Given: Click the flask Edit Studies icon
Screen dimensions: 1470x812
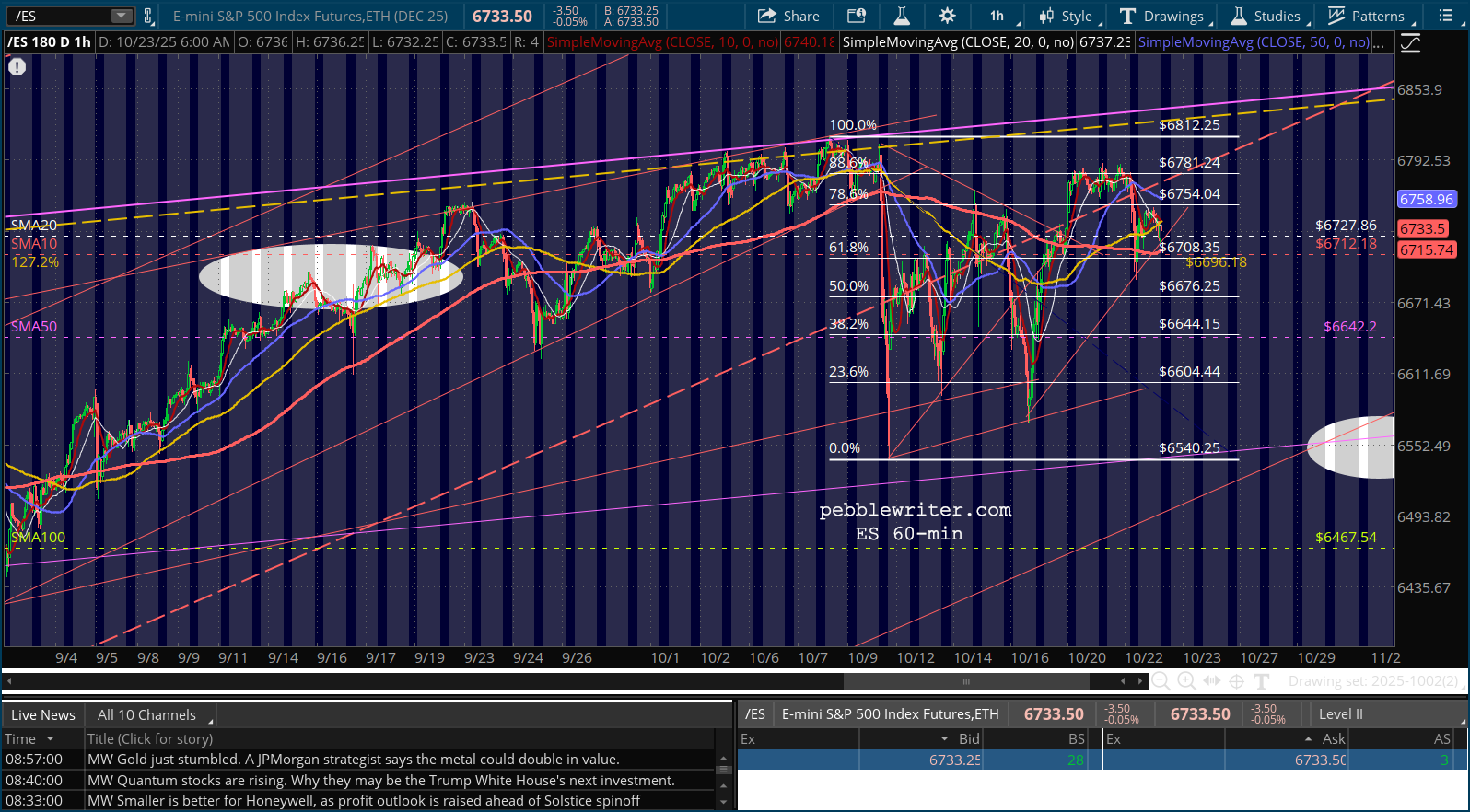Looking at the screenshot, I should [902, 16].
